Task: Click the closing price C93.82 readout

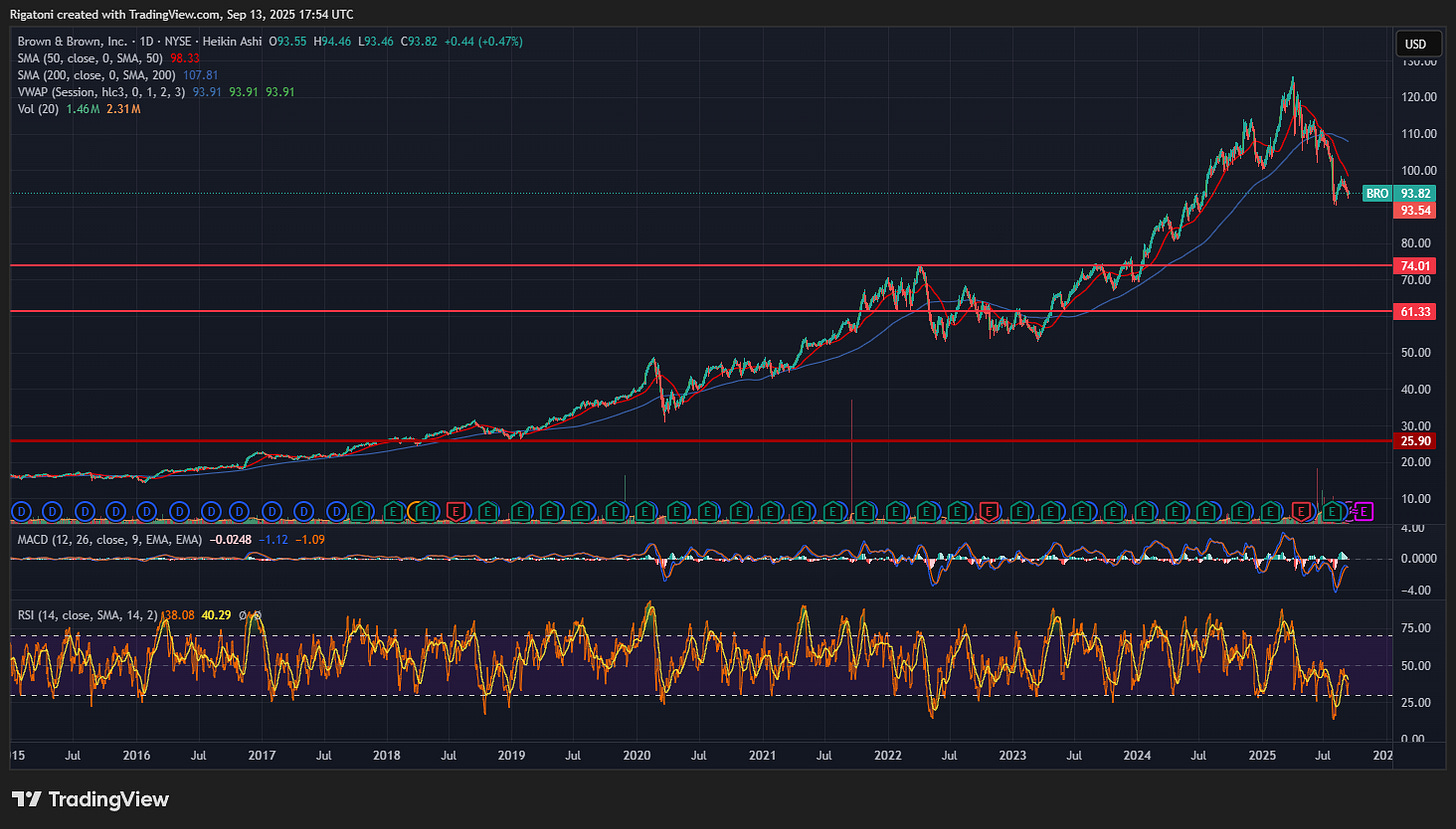Action: (421, 41)
